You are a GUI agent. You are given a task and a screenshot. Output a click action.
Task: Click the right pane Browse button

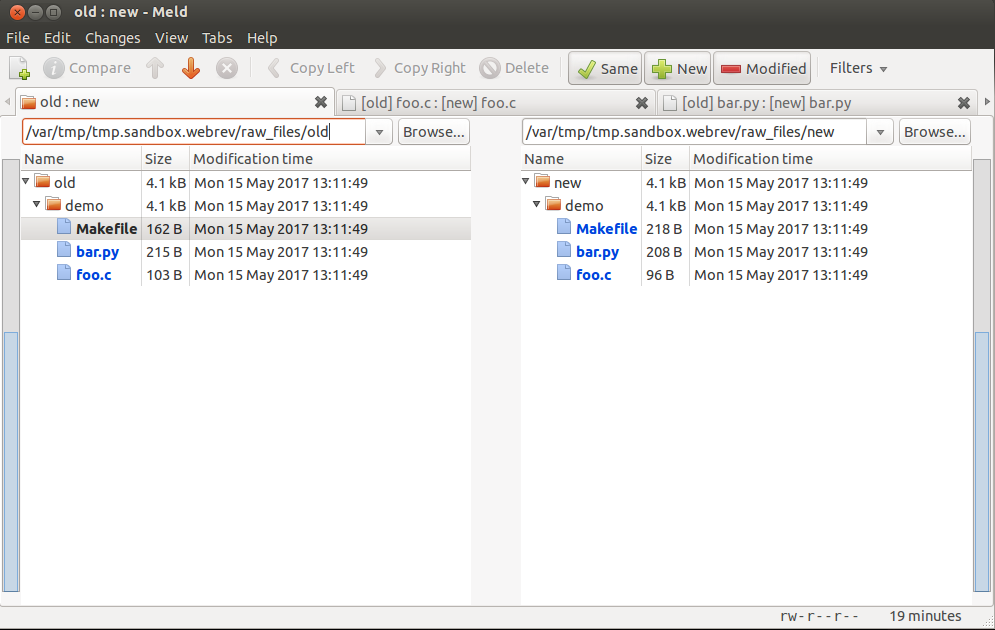(x=935, y=132)
